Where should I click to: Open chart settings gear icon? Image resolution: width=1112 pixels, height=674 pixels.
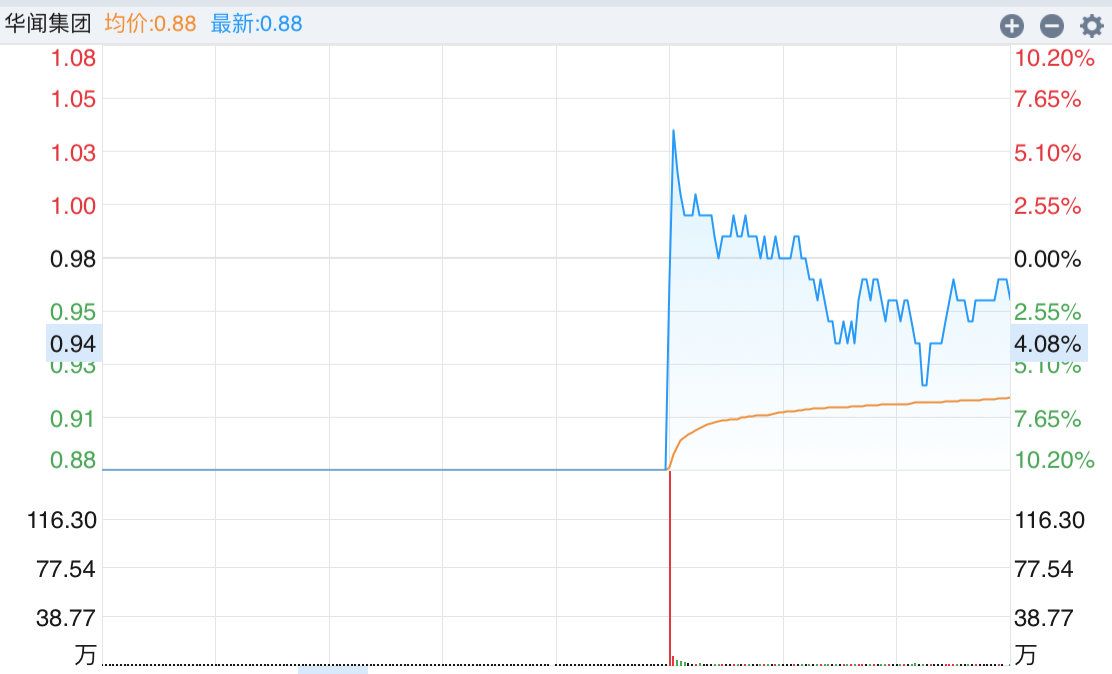click(1091, 26)
